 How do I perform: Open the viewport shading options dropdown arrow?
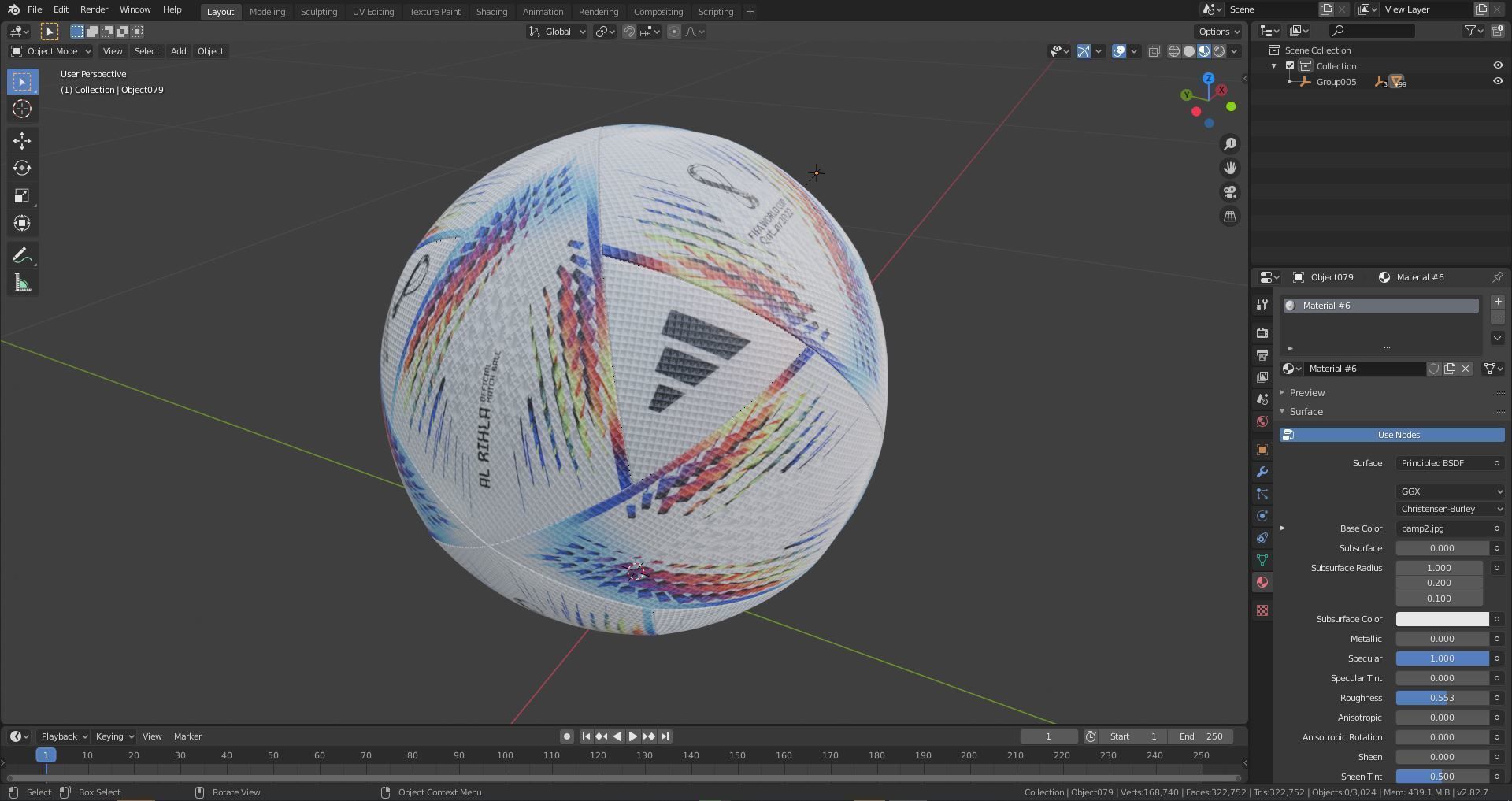point(1235,51)
